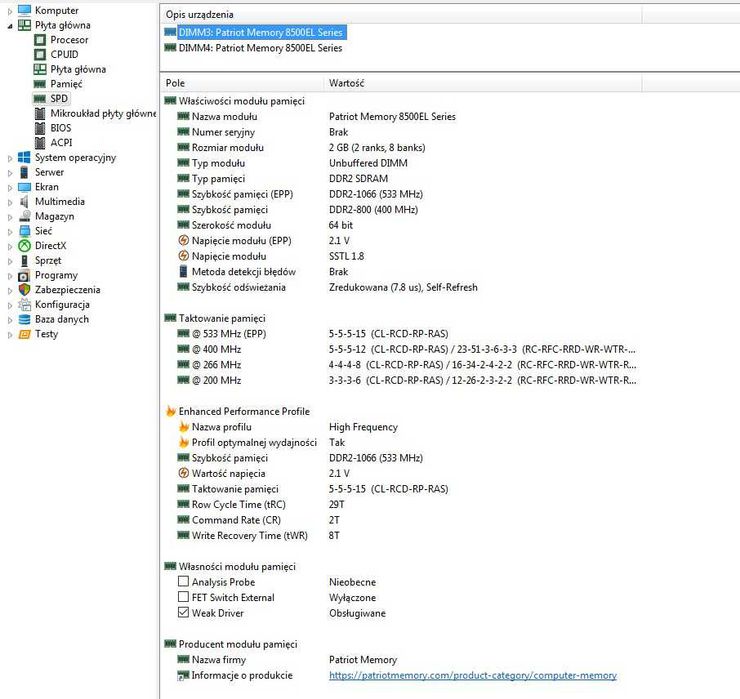740x699 pixels.
Task: Toggle the Weak Driver checkbox
Action: (183, 613)
